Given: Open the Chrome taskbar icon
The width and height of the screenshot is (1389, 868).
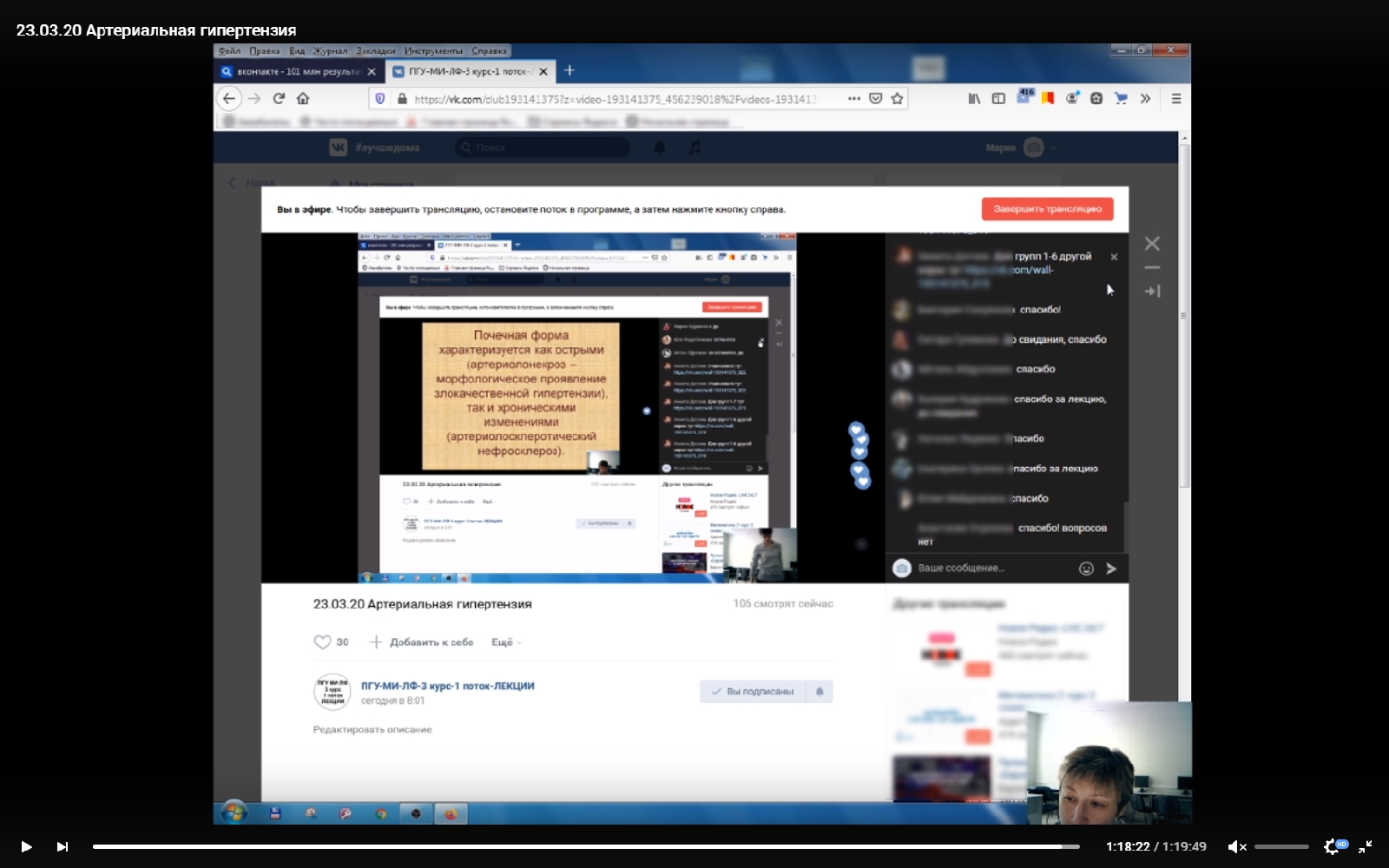Looking at the screenshot, I should tap(381, 814).
